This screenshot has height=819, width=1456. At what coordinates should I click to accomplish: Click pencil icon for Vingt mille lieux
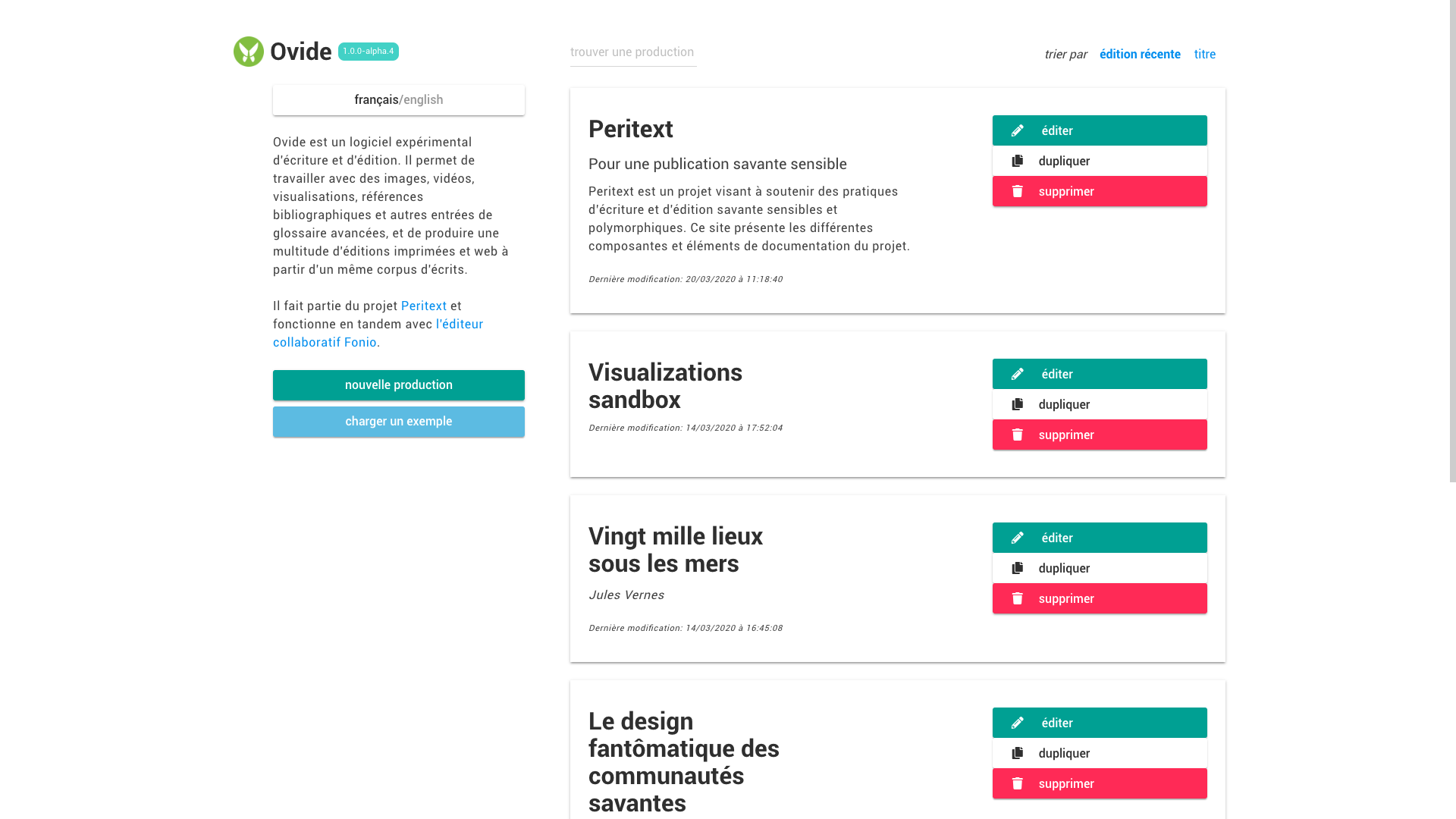click(1018, 538)
